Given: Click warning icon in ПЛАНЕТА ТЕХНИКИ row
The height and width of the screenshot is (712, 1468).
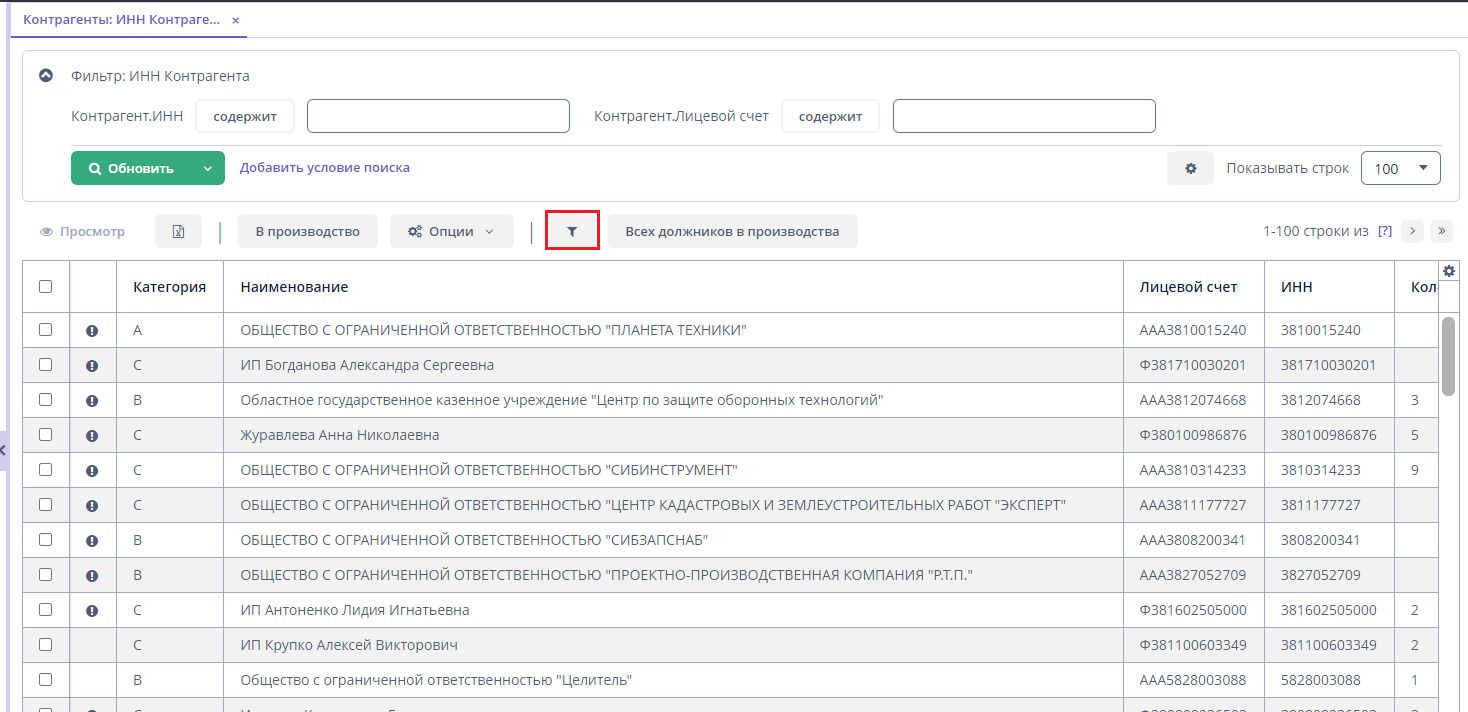Looking at the screenshot, I should (92, 331).
